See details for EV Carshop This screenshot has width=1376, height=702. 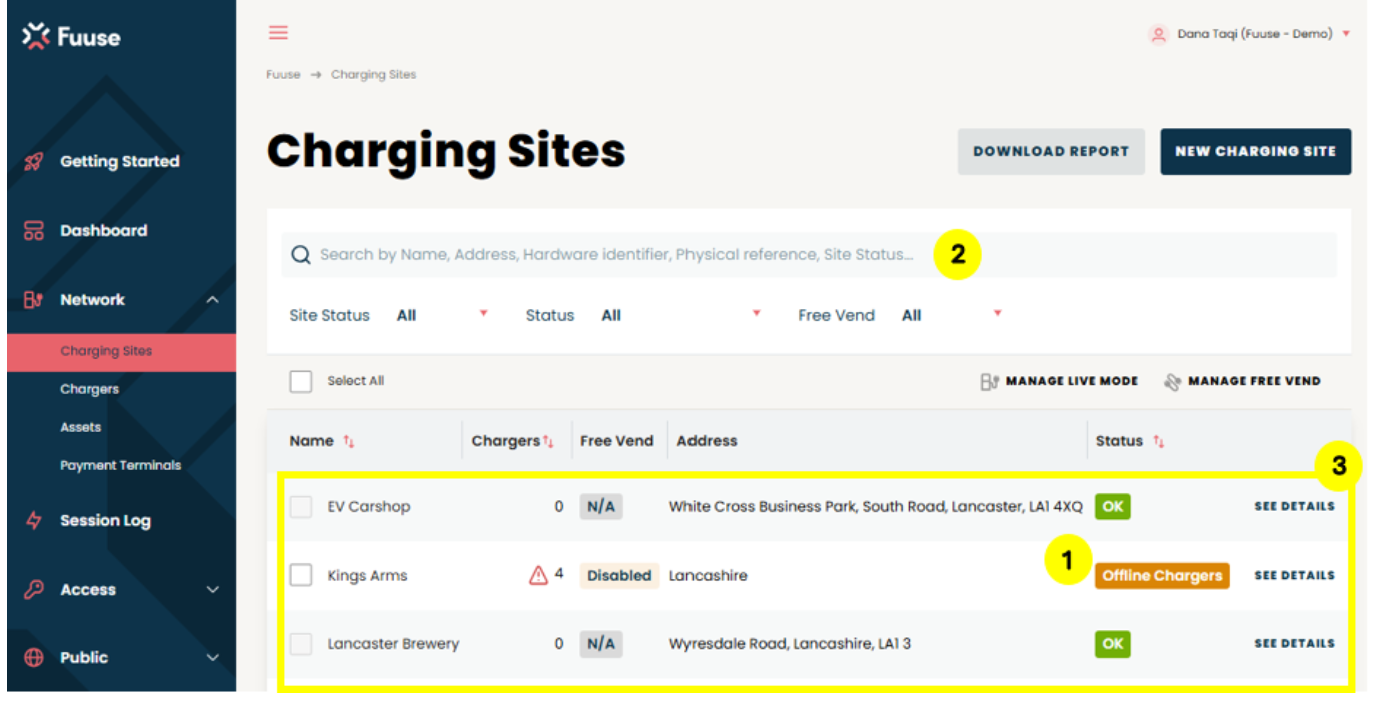(1295, 507)
